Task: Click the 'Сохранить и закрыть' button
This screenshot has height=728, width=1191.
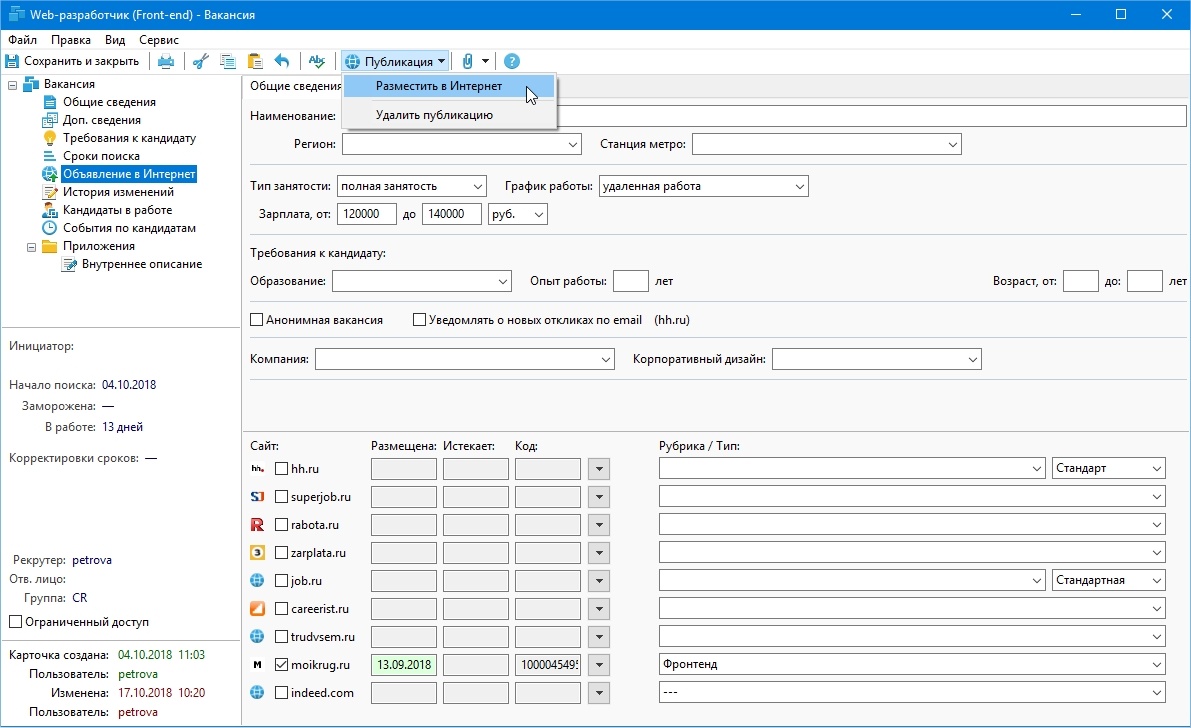Action: (x=73, y=61)
